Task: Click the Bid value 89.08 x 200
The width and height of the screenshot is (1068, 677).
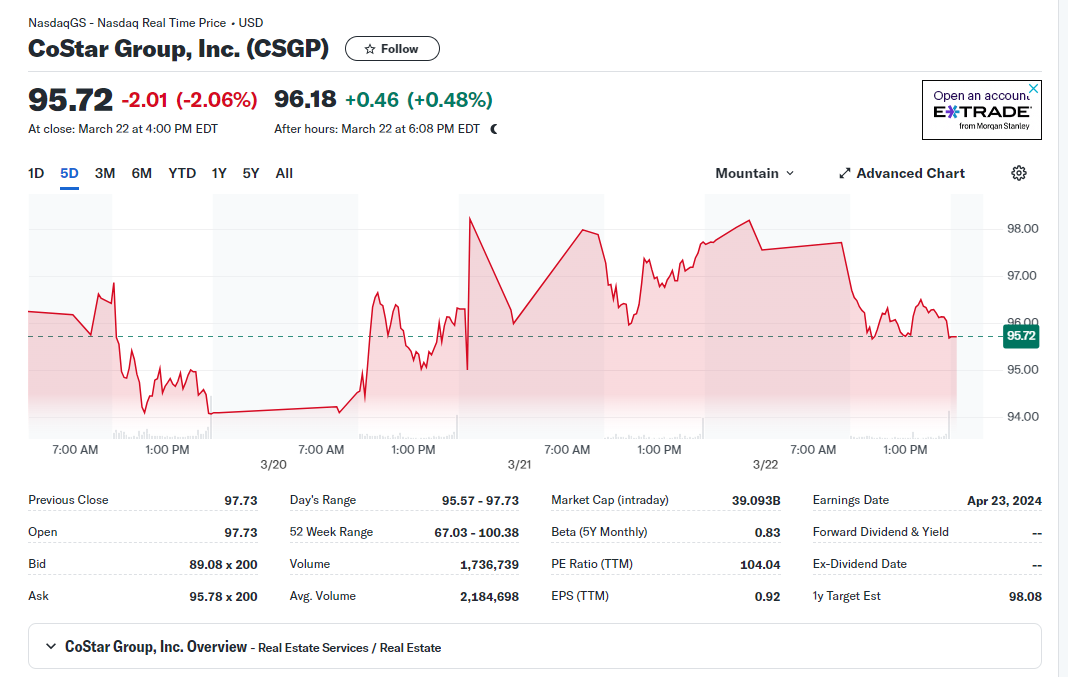Action: coord(223,565)
